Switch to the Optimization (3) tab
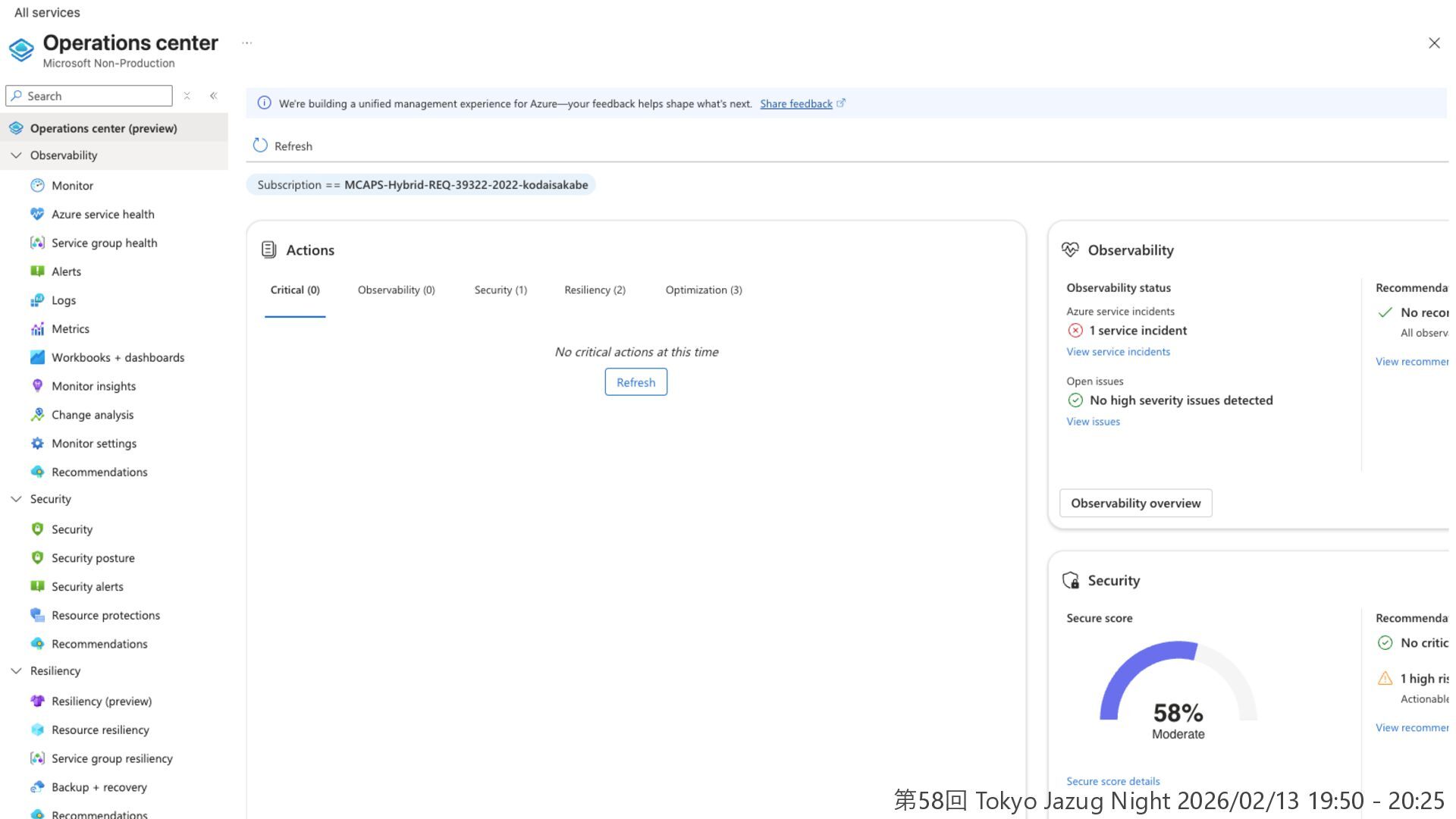Viewport: 1456px width, 819px height. coord(703,290)
